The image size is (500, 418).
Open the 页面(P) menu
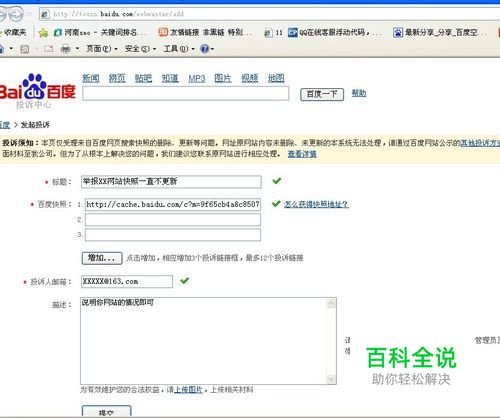point(102,49)
